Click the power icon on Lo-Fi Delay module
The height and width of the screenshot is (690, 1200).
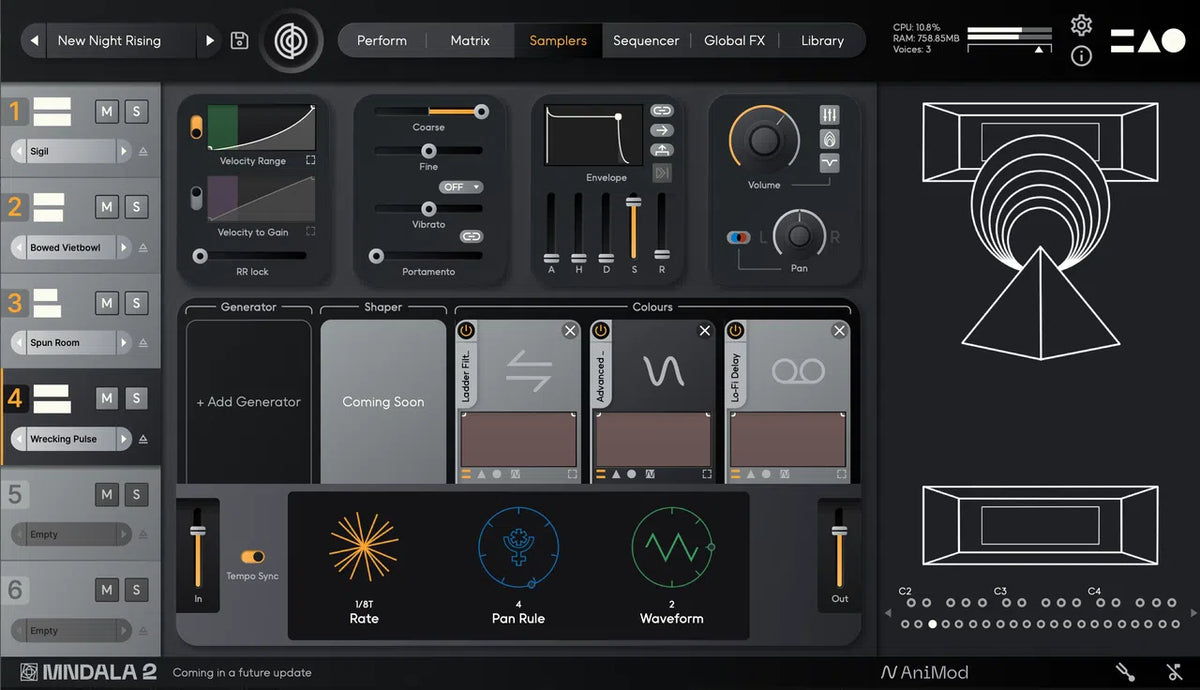pyautogui.click(x=736, y=331)
